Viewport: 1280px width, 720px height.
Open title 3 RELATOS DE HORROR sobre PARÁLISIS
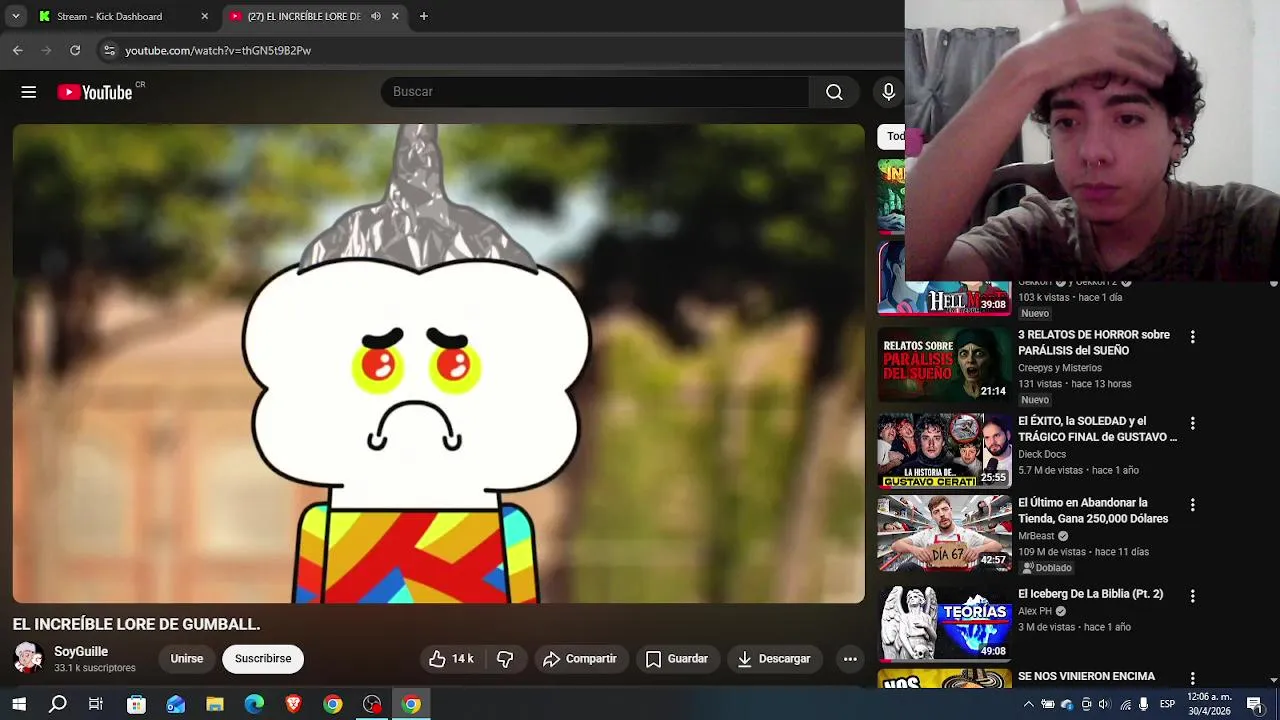1094,343
